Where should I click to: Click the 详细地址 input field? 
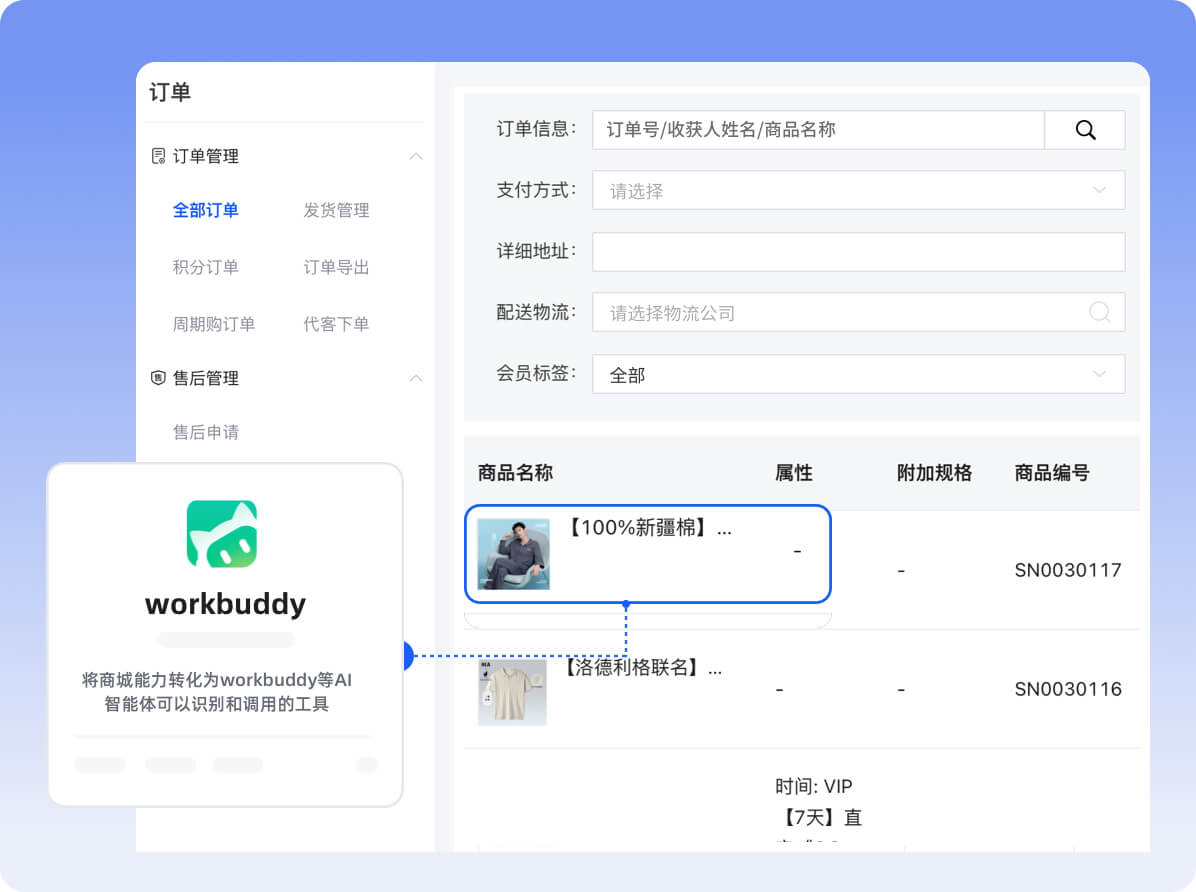pyautogui.click(x=858, y=252)
